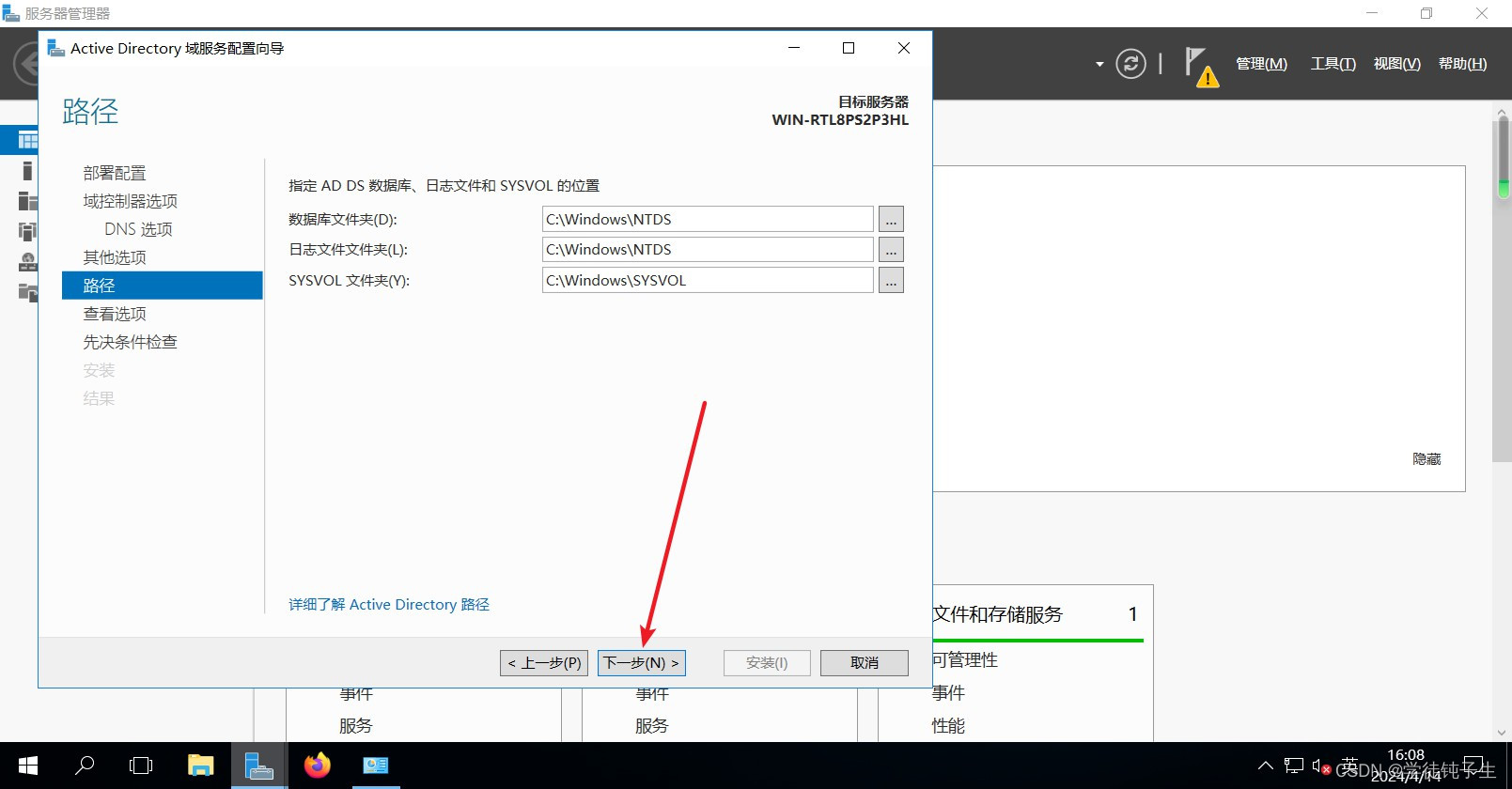Switch to Server Manager taskbar icon
The width and height of the screenshot is (1512, 789).
click(x=258, y=766)
